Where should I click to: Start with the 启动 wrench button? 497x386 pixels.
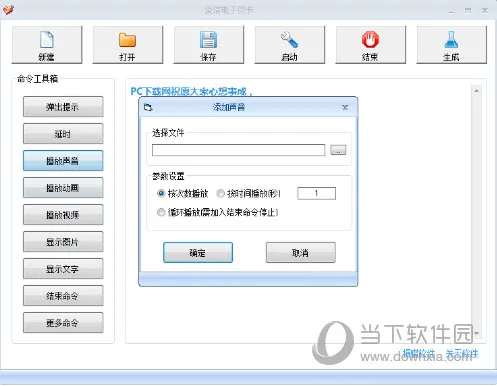(x=290, y=45)
